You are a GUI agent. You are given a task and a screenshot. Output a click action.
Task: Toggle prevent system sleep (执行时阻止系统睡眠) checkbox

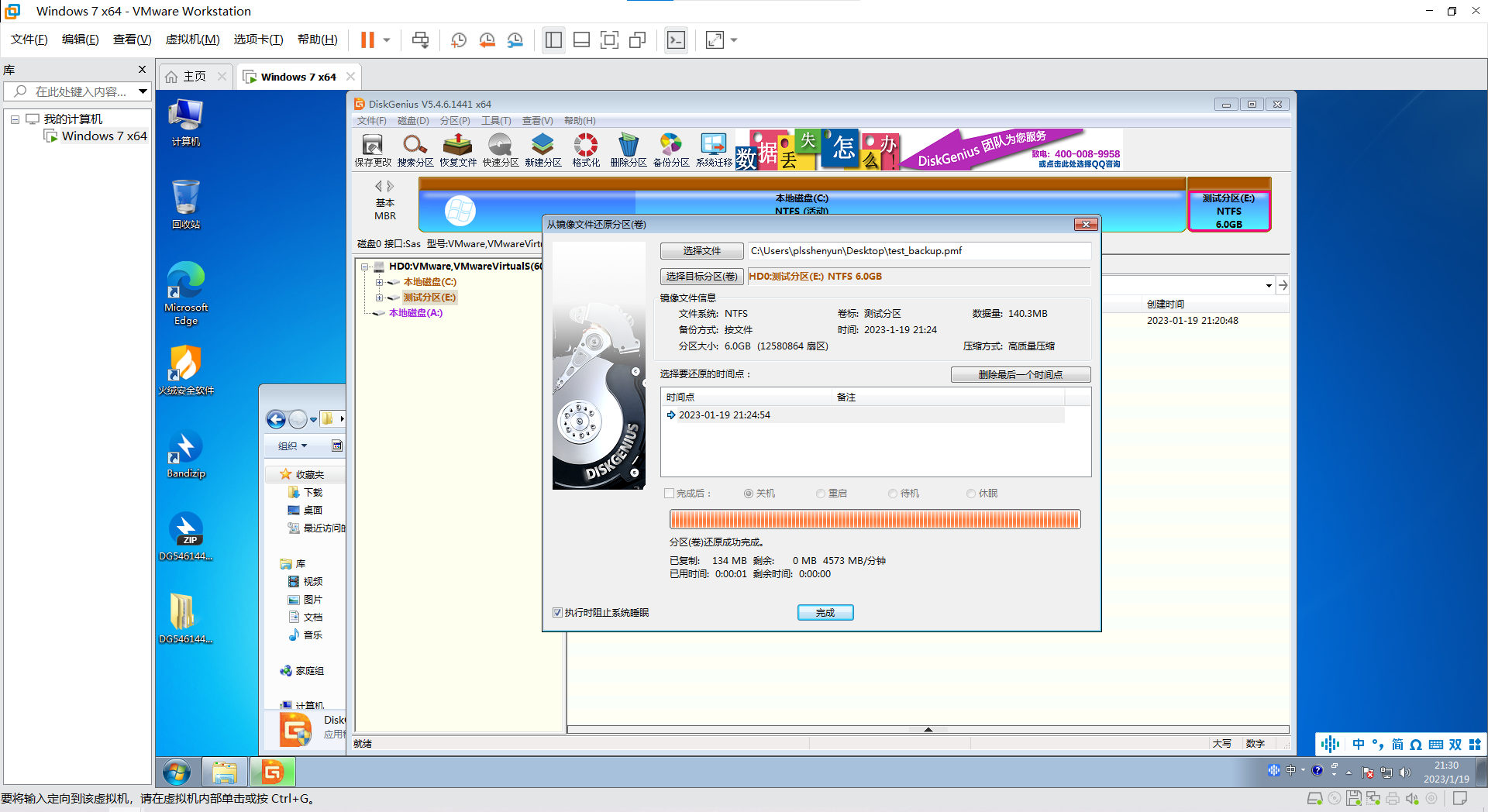557,613
